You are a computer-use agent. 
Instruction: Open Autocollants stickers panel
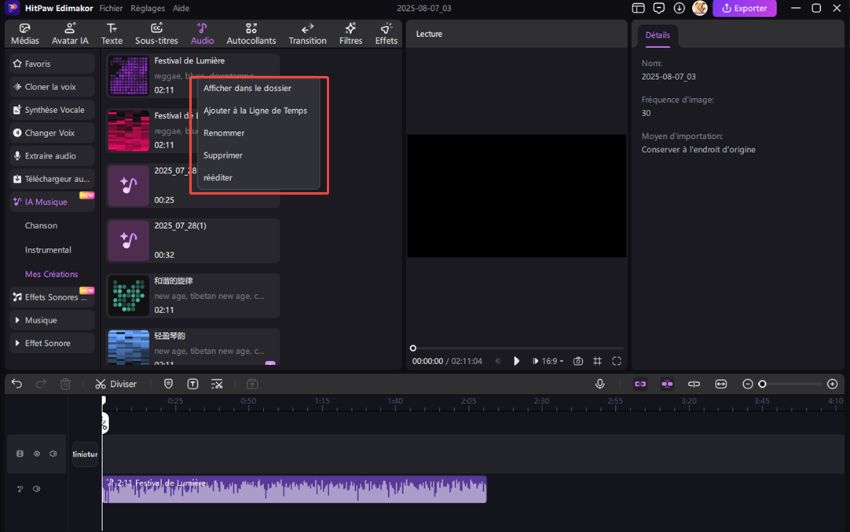coord(251,34)
